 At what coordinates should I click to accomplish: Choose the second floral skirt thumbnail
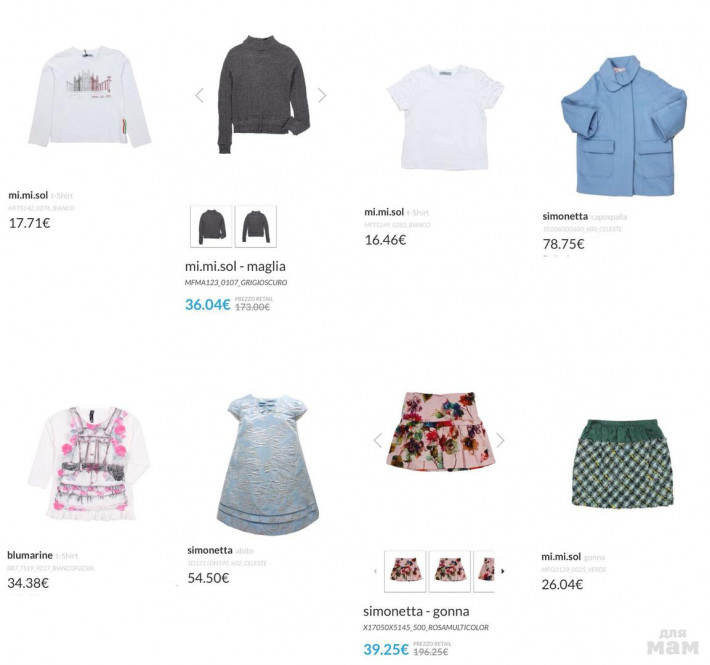click(x=450, y=571)
